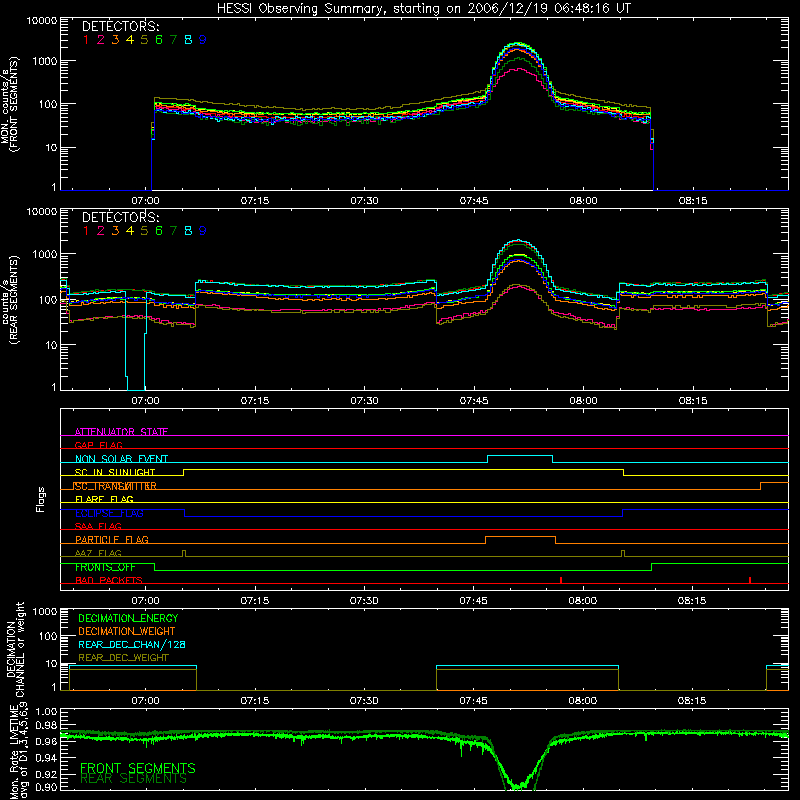
Task: Click the HESSI Observing Summary title text
Action: coord(423,9)
